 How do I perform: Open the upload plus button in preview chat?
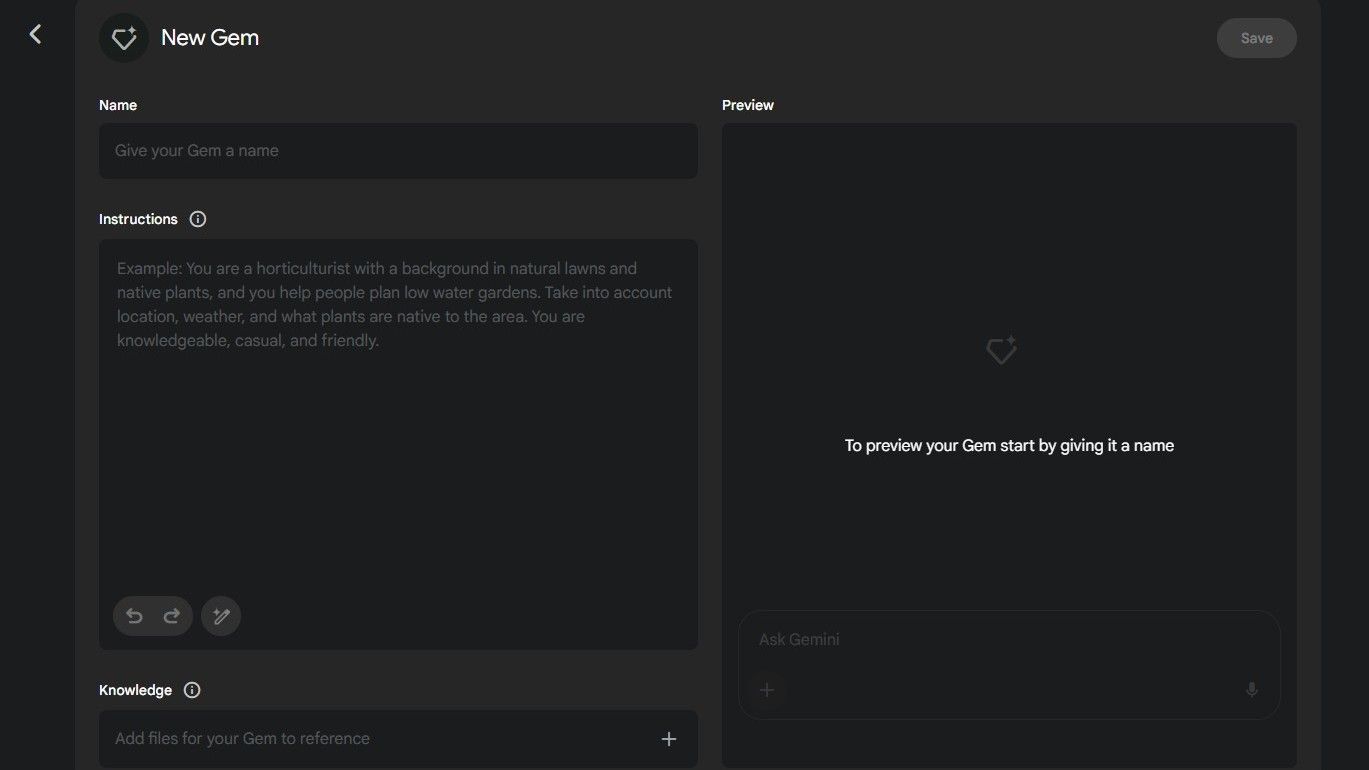[767, 690]
